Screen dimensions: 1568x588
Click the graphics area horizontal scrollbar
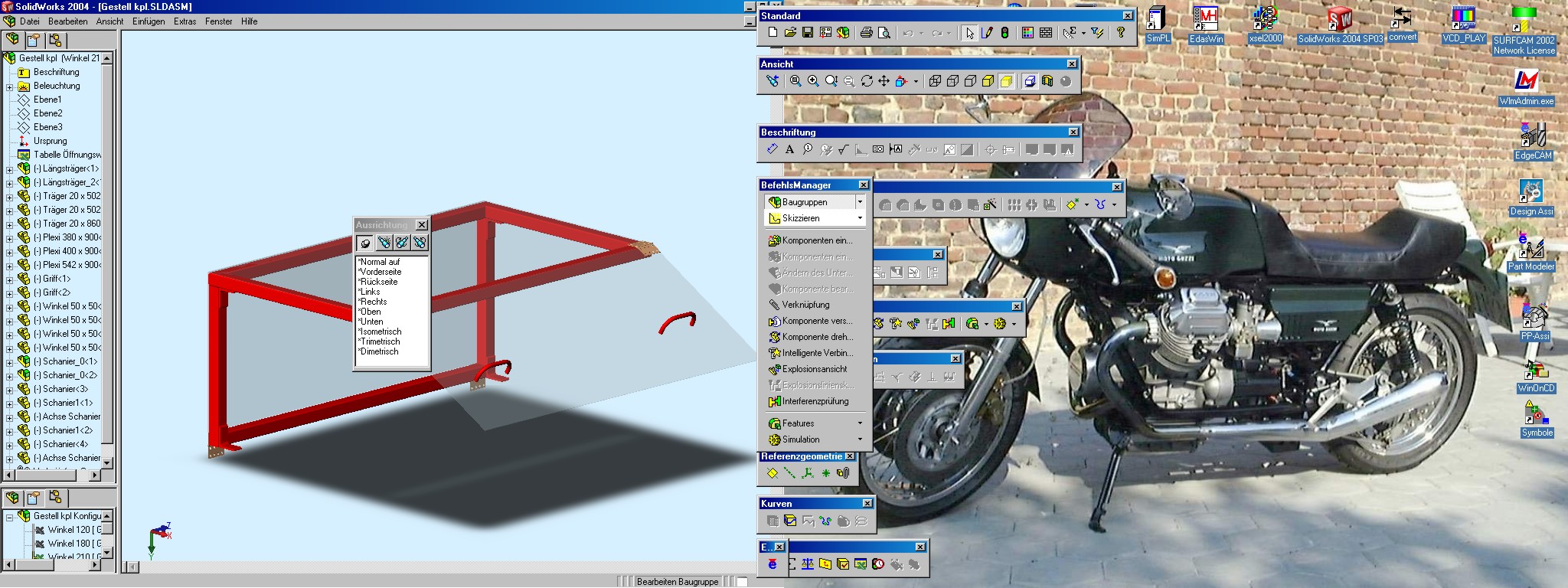point(440,567)
